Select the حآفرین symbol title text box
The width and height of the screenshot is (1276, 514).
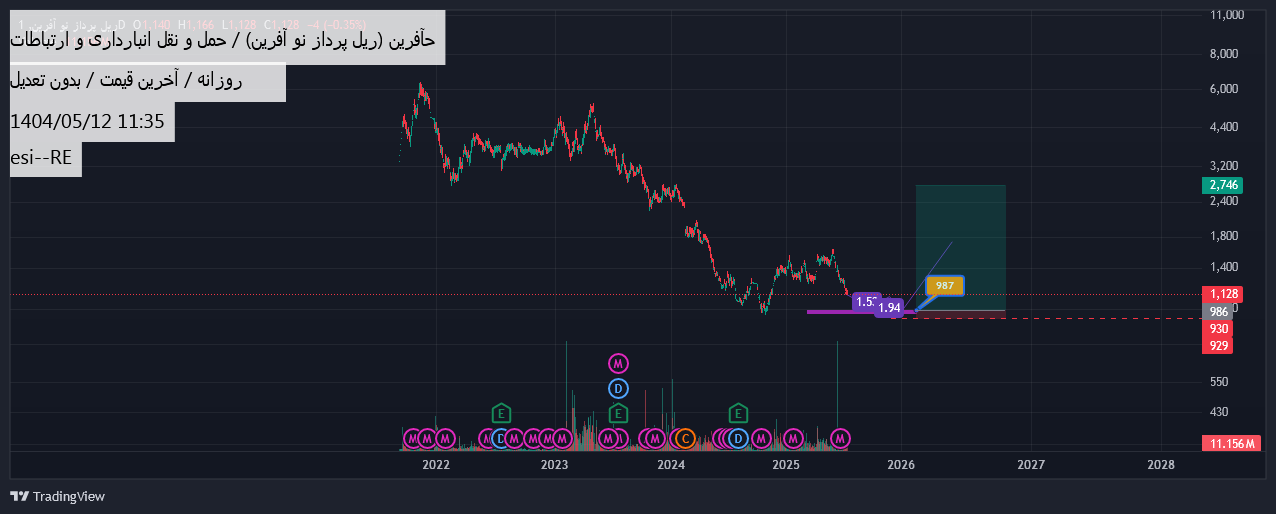click(227, 40)
